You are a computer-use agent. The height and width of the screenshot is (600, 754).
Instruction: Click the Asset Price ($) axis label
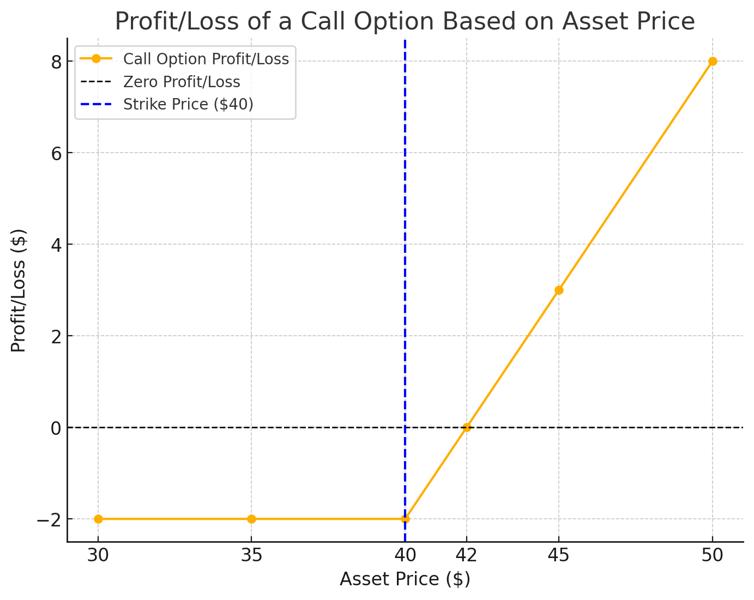coord(404,579)
